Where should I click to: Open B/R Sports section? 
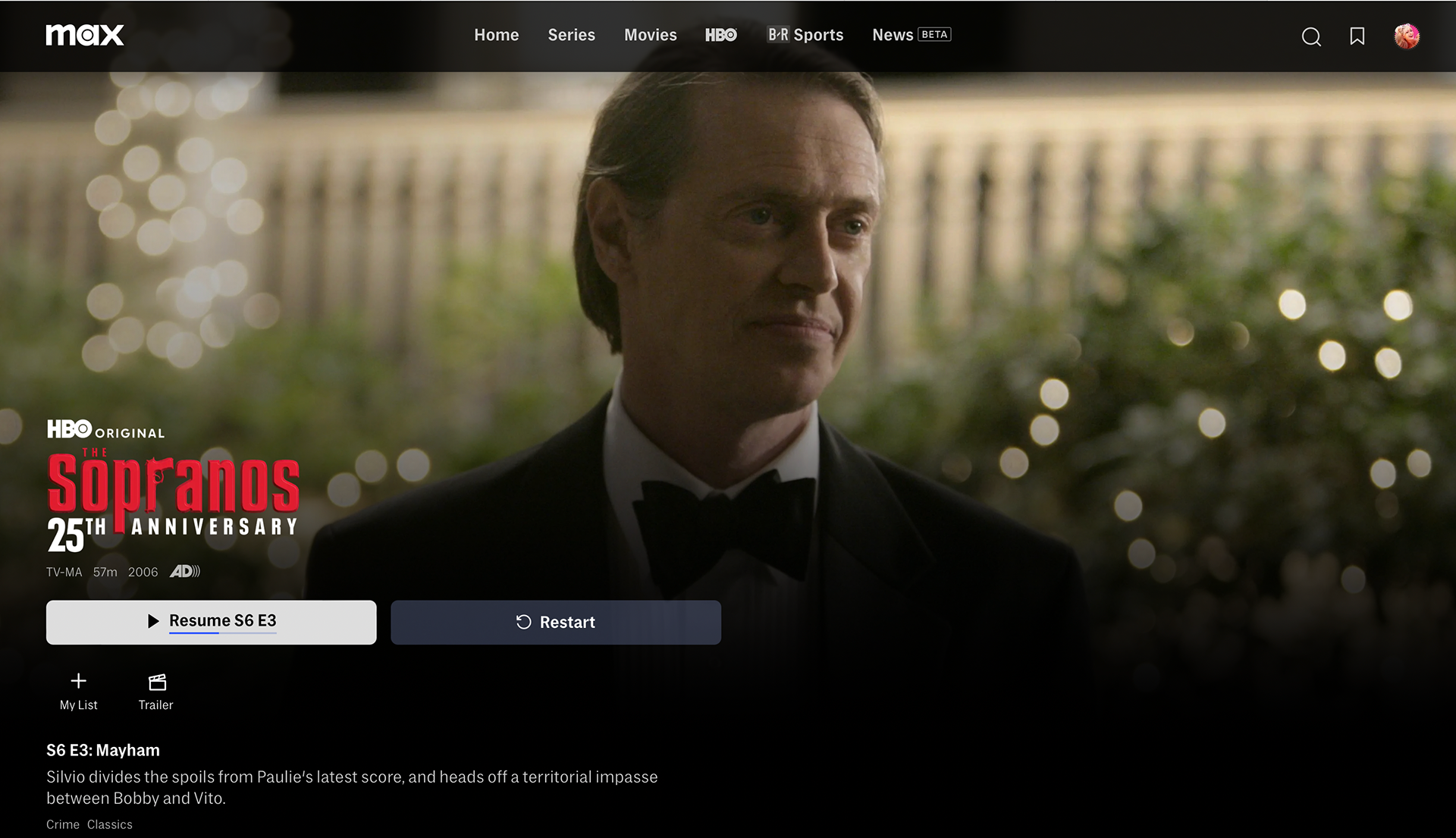click(x=805, y=35)
